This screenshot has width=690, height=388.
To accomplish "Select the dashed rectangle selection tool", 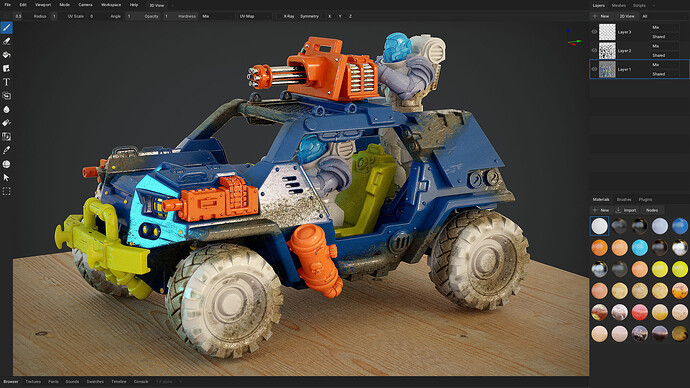I will point(6,191).
